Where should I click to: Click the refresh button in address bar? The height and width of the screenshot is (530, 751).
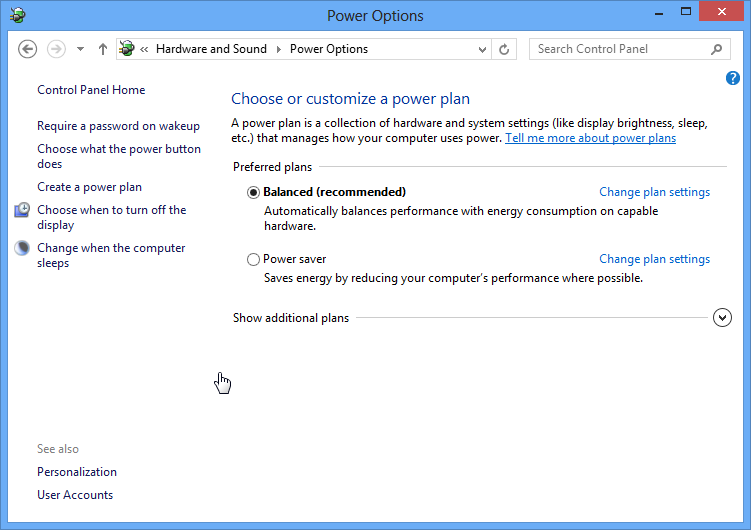coord(505,49)
